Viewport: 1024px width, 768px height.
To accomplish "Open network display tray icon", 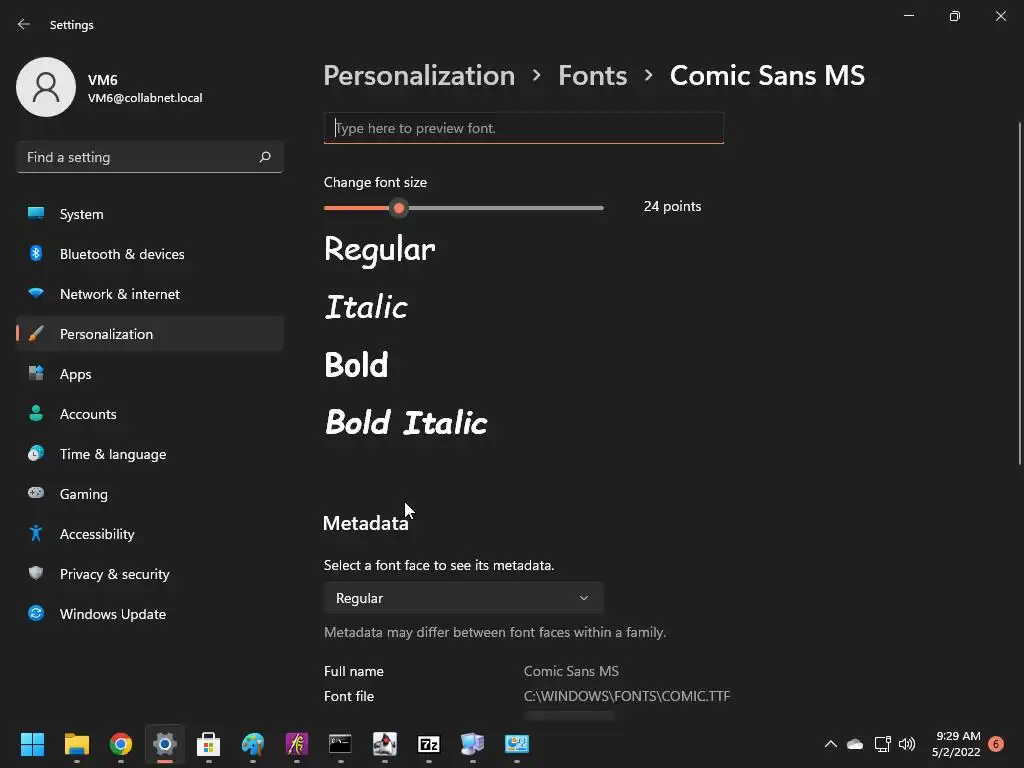I will [882, 744].
